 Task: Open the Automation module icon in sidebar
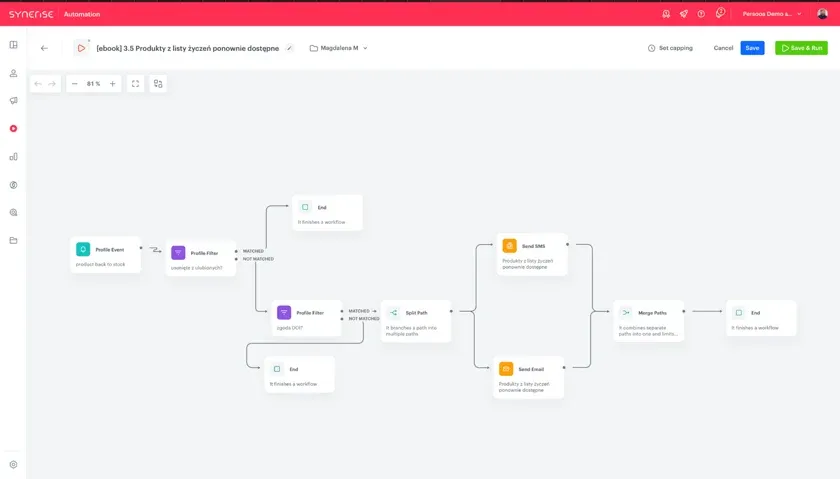click(x=13, y=129)
